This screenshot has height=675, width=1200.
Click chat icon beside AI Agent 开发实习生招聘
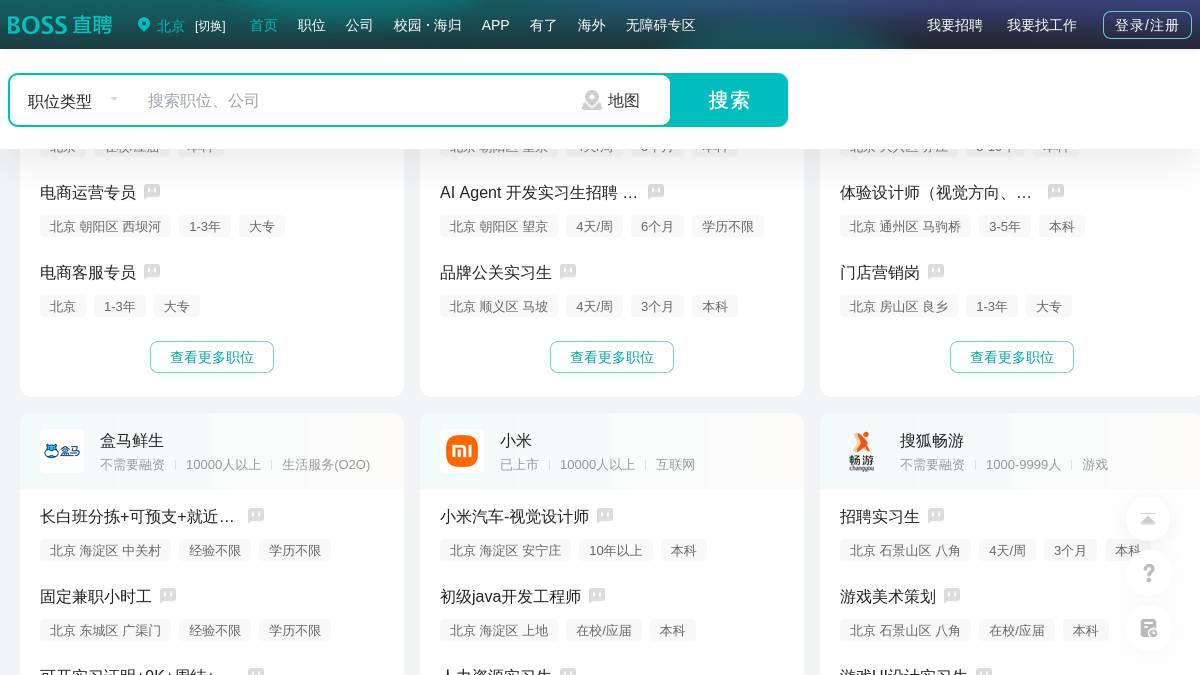(x=656, y=192)
